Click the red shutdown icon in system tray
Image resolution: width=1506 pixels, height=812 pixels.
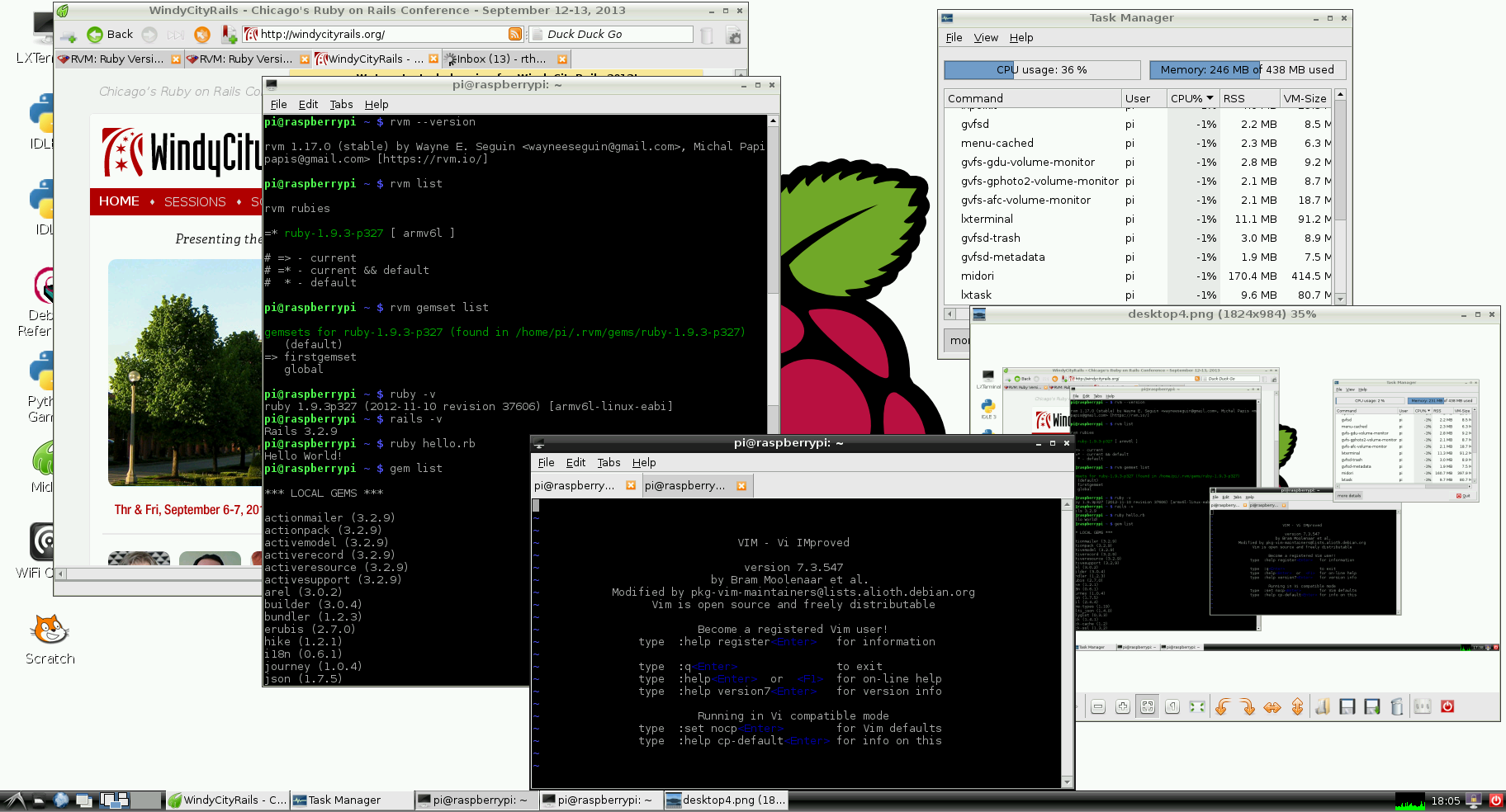coord(1495,800)
